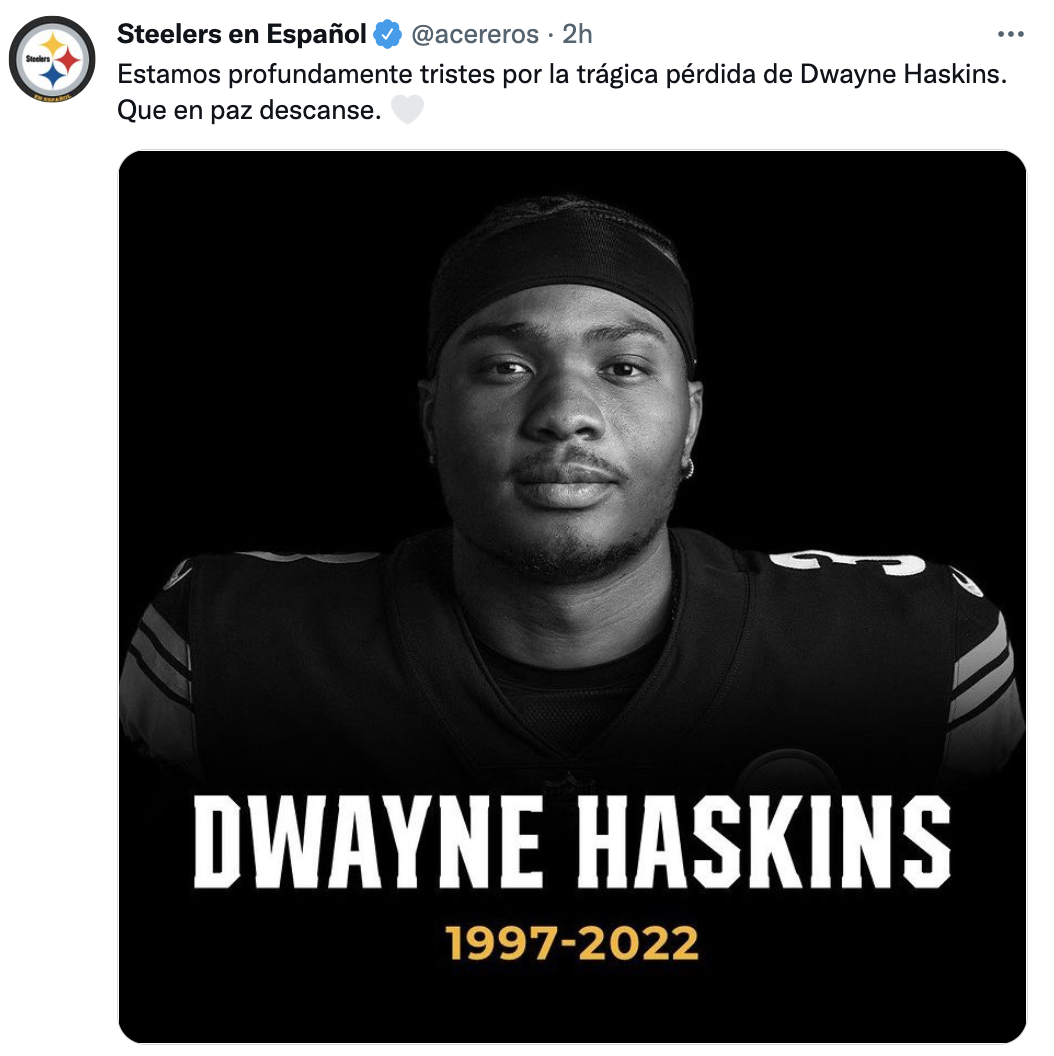Open the "Steelers en Español" profile name
The width and height of the screenshot is (1054, 1056).
242,34
